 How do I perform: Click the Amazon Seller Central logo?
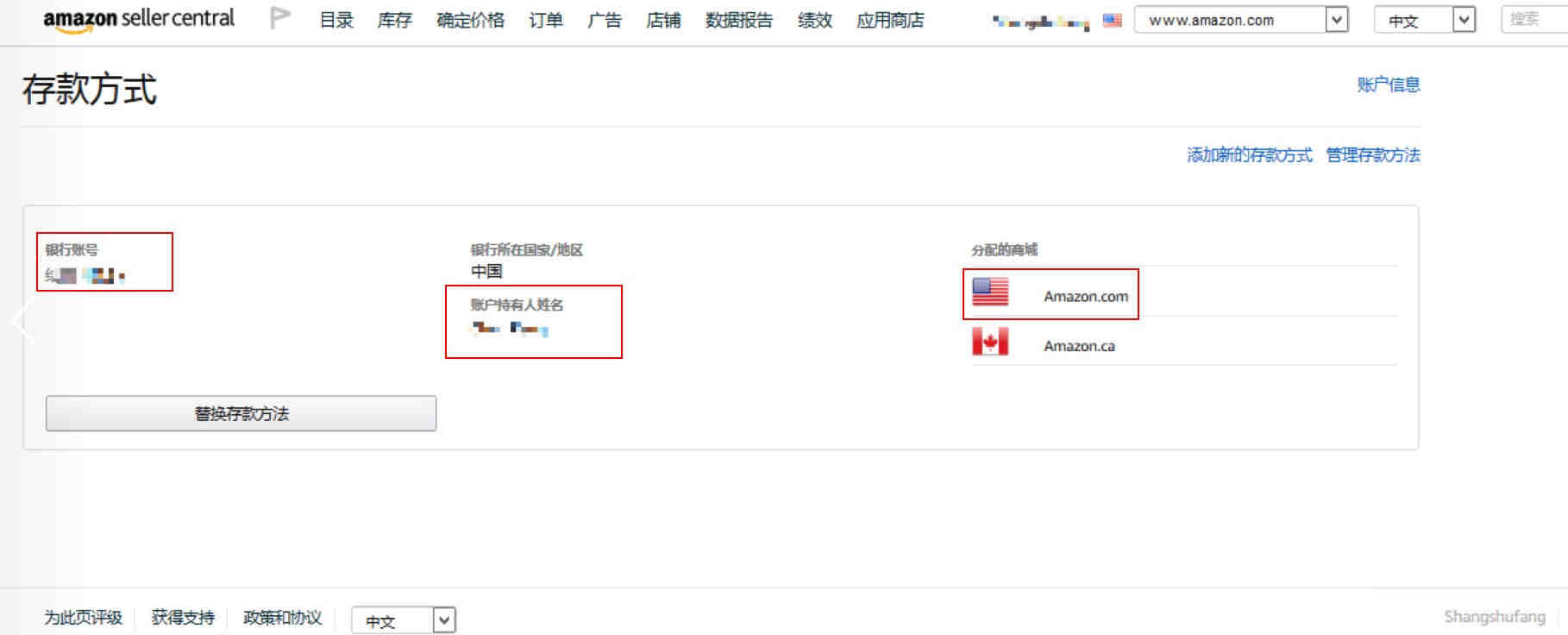point(139,19)
